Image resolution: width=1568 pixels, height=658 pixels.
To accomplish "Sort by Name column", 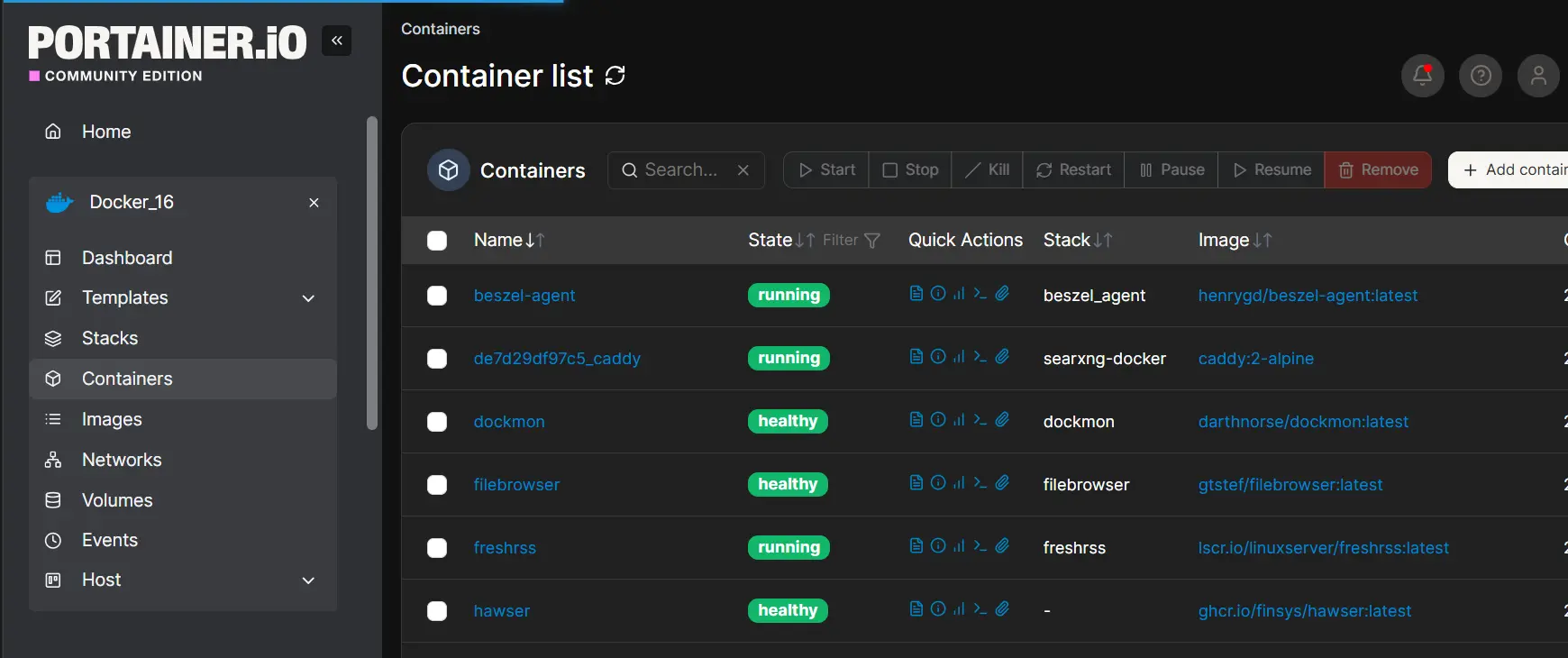I will click(509, 240).
